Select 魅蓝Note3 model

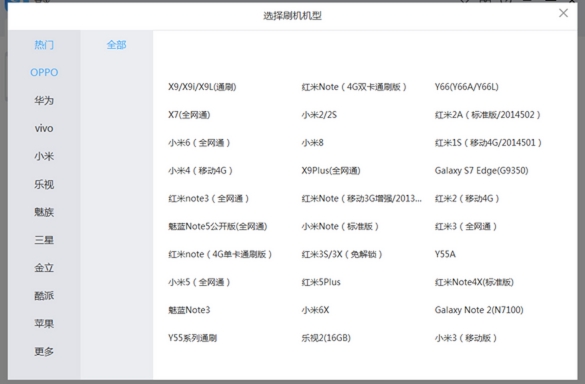point(189,310)
